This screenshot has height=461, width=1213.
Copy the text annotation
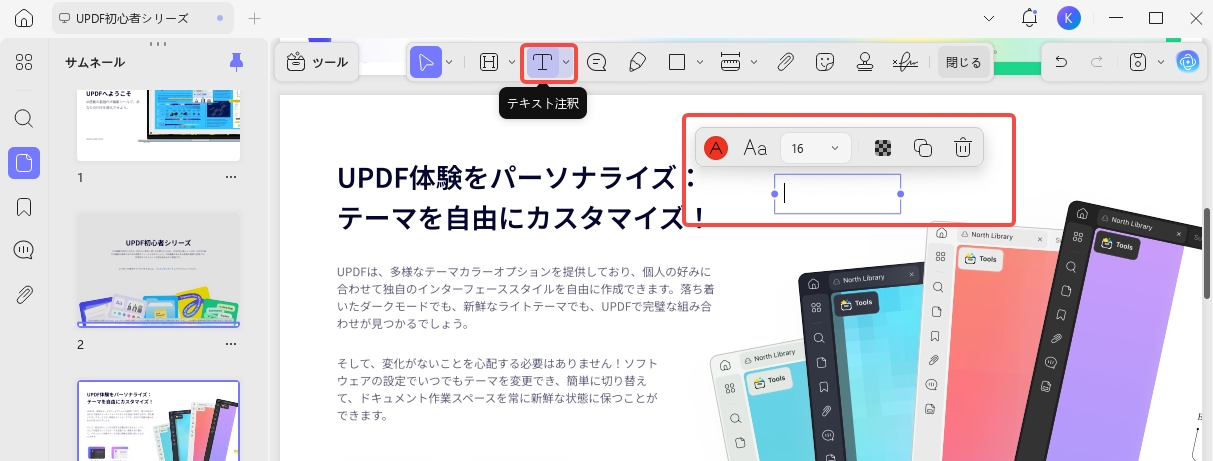pyautogui.click(x=923, y=148)
